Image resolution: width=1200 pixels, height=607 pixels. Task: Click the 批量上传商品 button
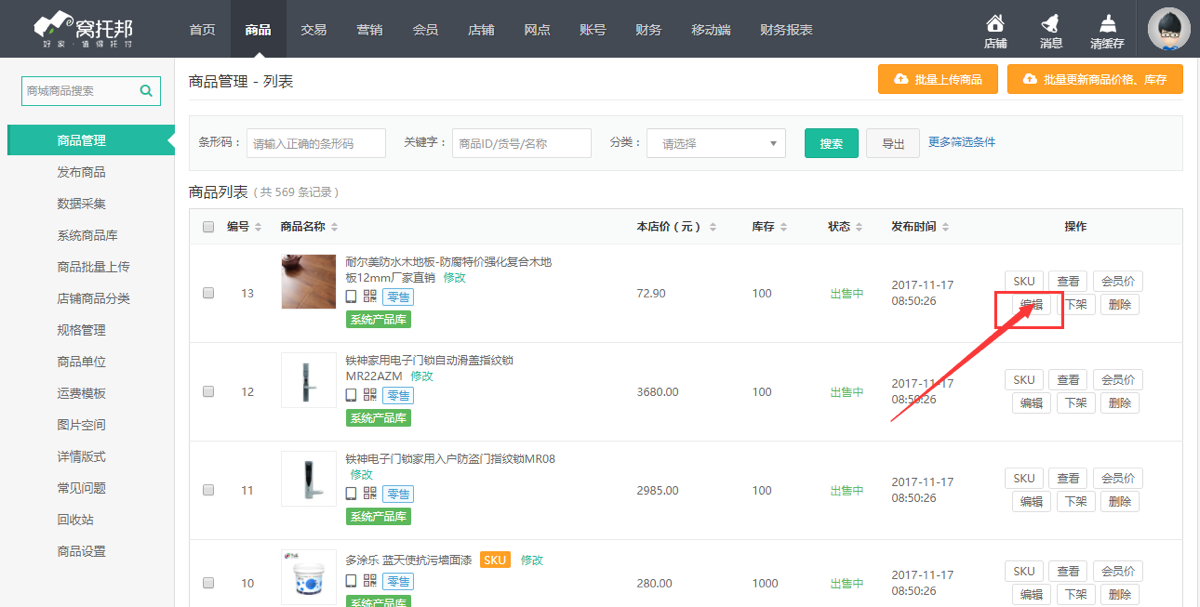pos(938,79)
